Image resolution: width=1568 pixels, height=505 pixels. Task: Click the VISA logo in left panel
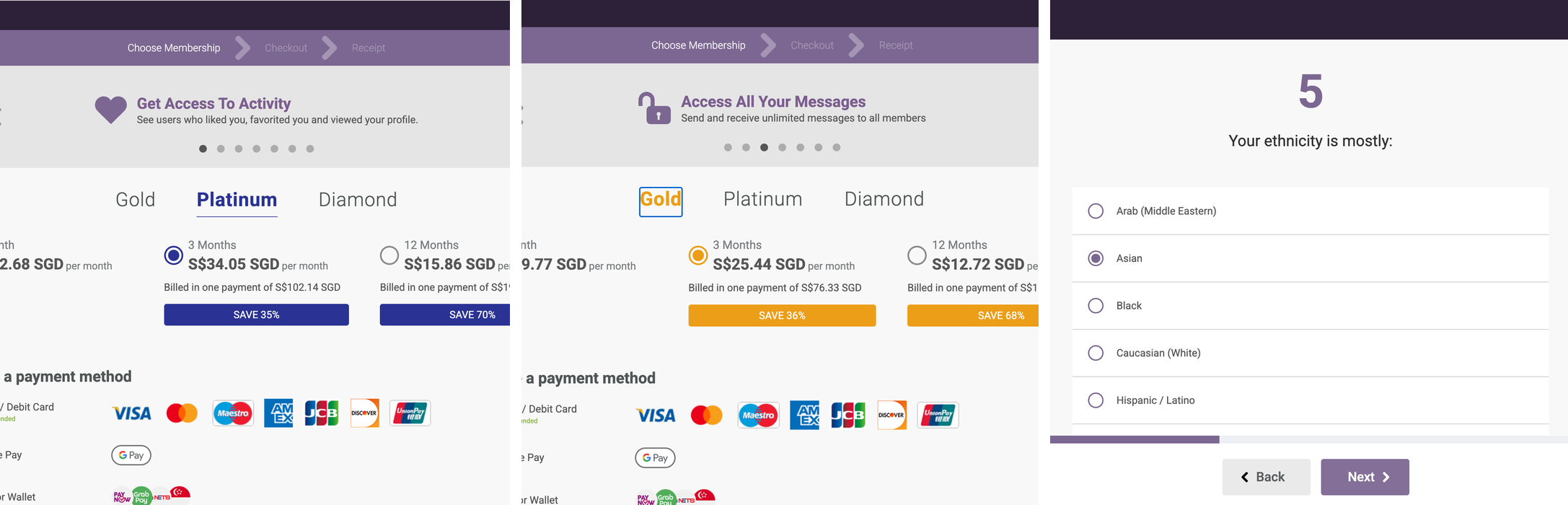tap(131, 413)
